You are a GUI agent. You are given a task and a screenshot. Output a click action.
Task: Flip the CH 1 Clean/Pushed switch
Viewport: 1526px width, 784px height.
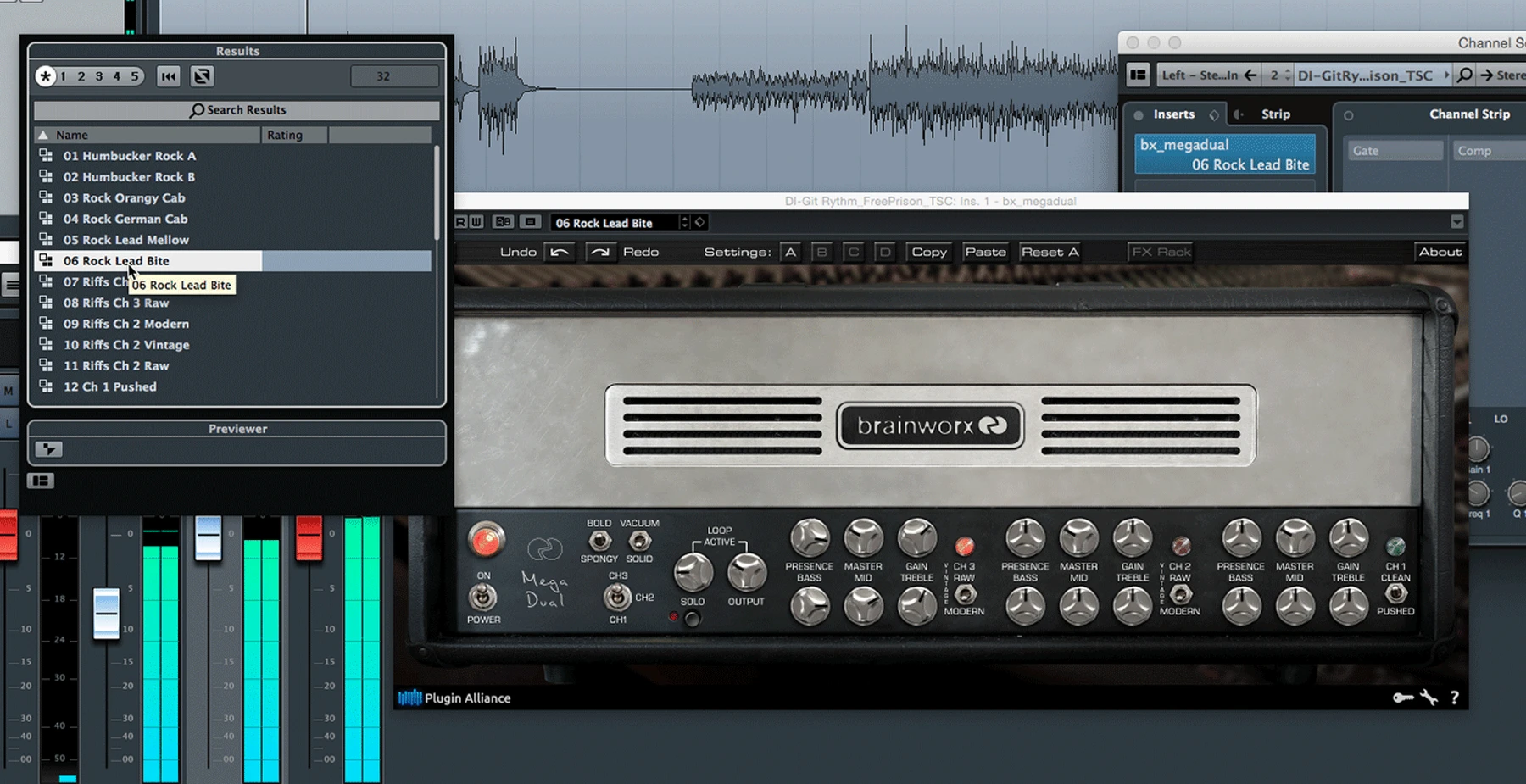pos(1395,594)
